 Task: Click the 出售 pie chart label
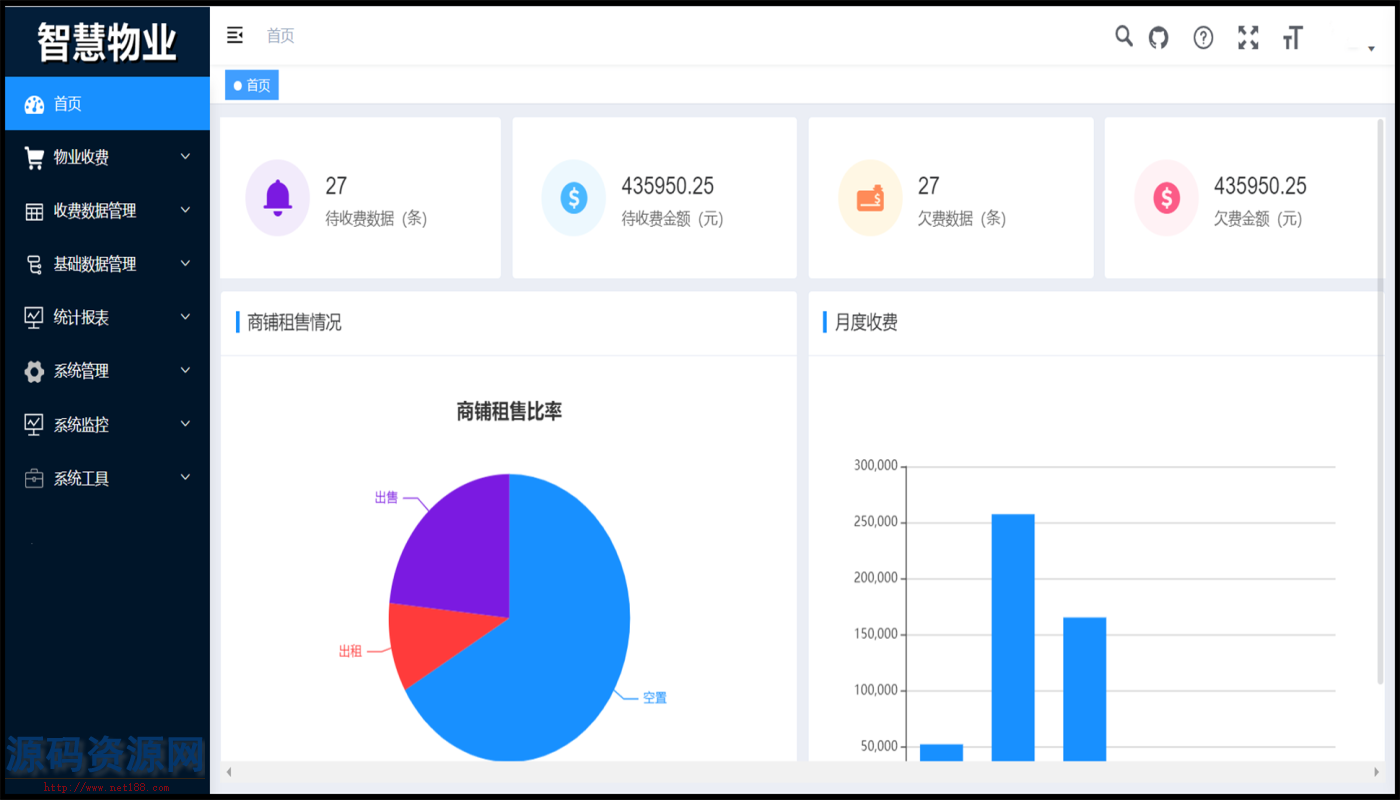(x=386, y=497)
